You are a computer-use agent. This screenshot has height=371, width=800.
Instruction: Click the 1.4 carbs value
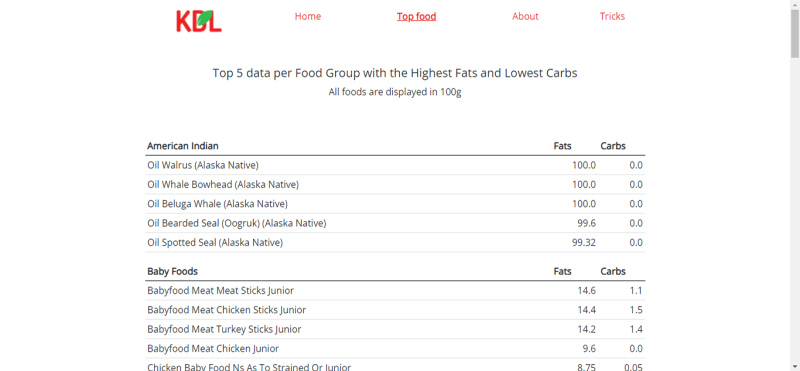pos(636,330)
